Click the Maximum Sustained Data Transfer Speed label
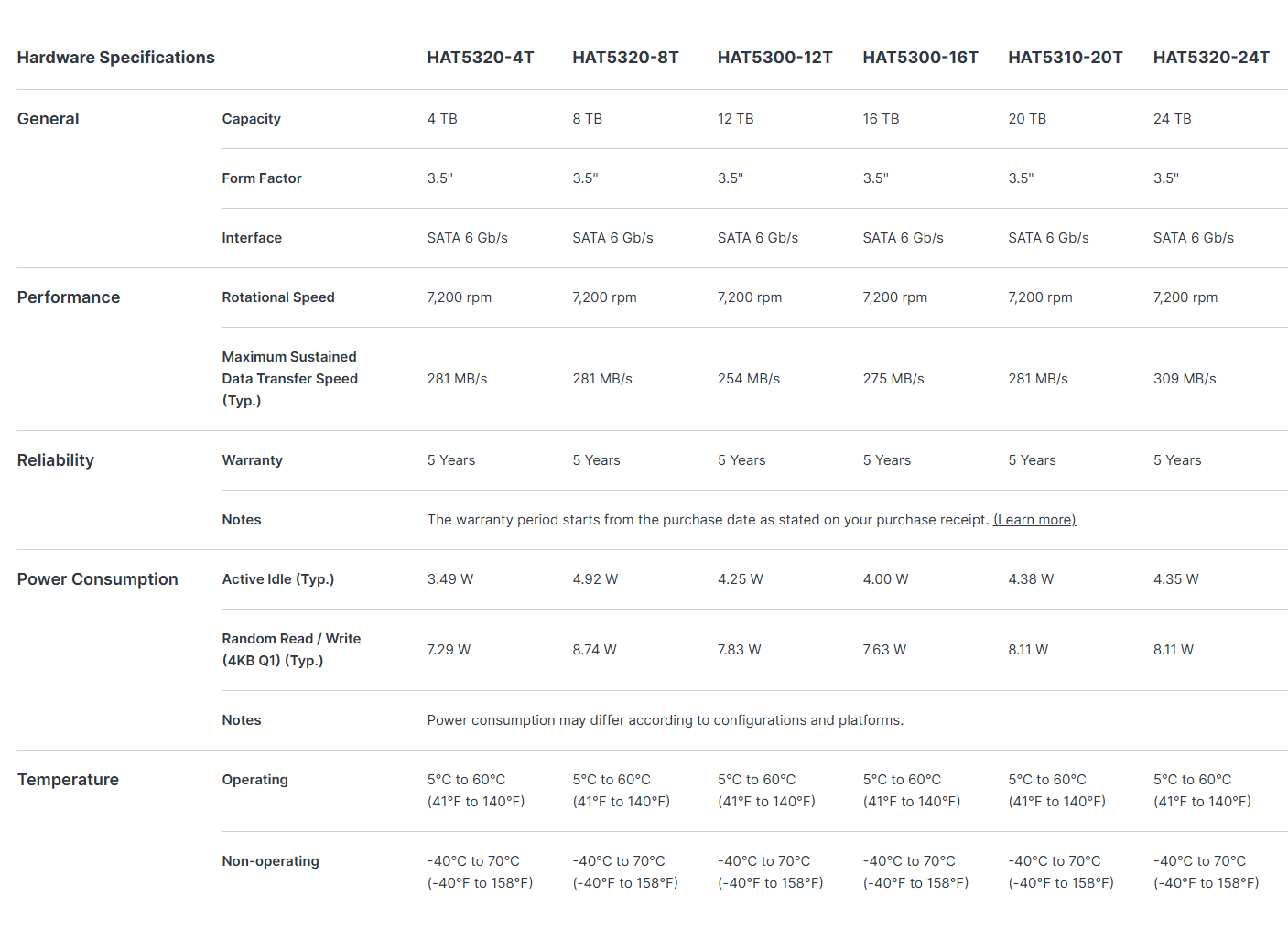The width and height of the screenshot is (1288, 929). pyautogui.click(x=290, y=379)
